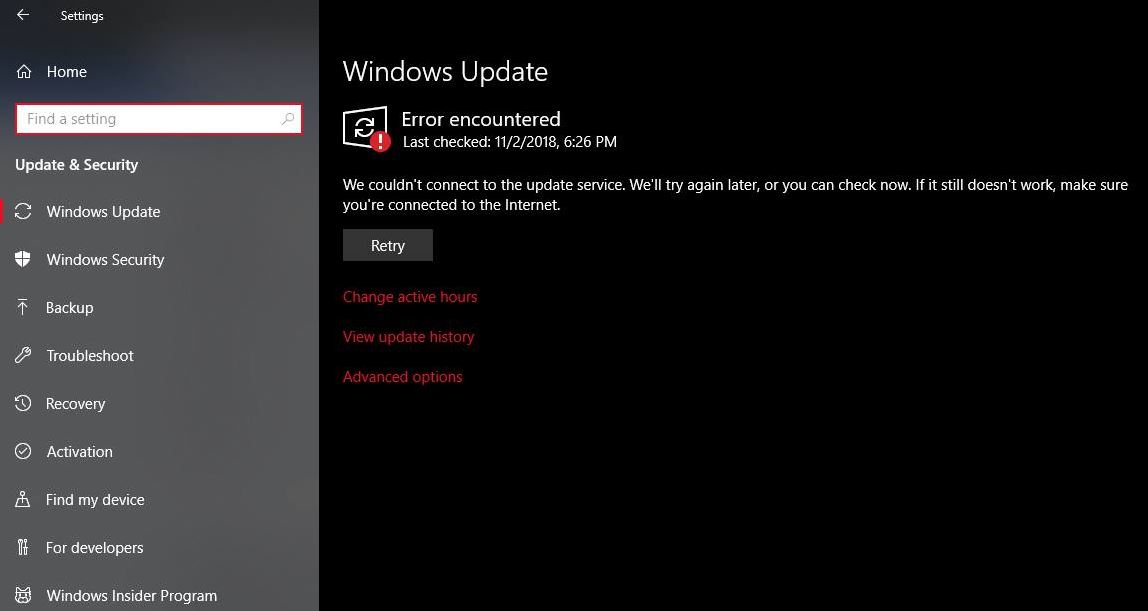This screenshot has width=1148, height=611.
Task: Click the back arrow in Settings
Action: tap(23, 15)
